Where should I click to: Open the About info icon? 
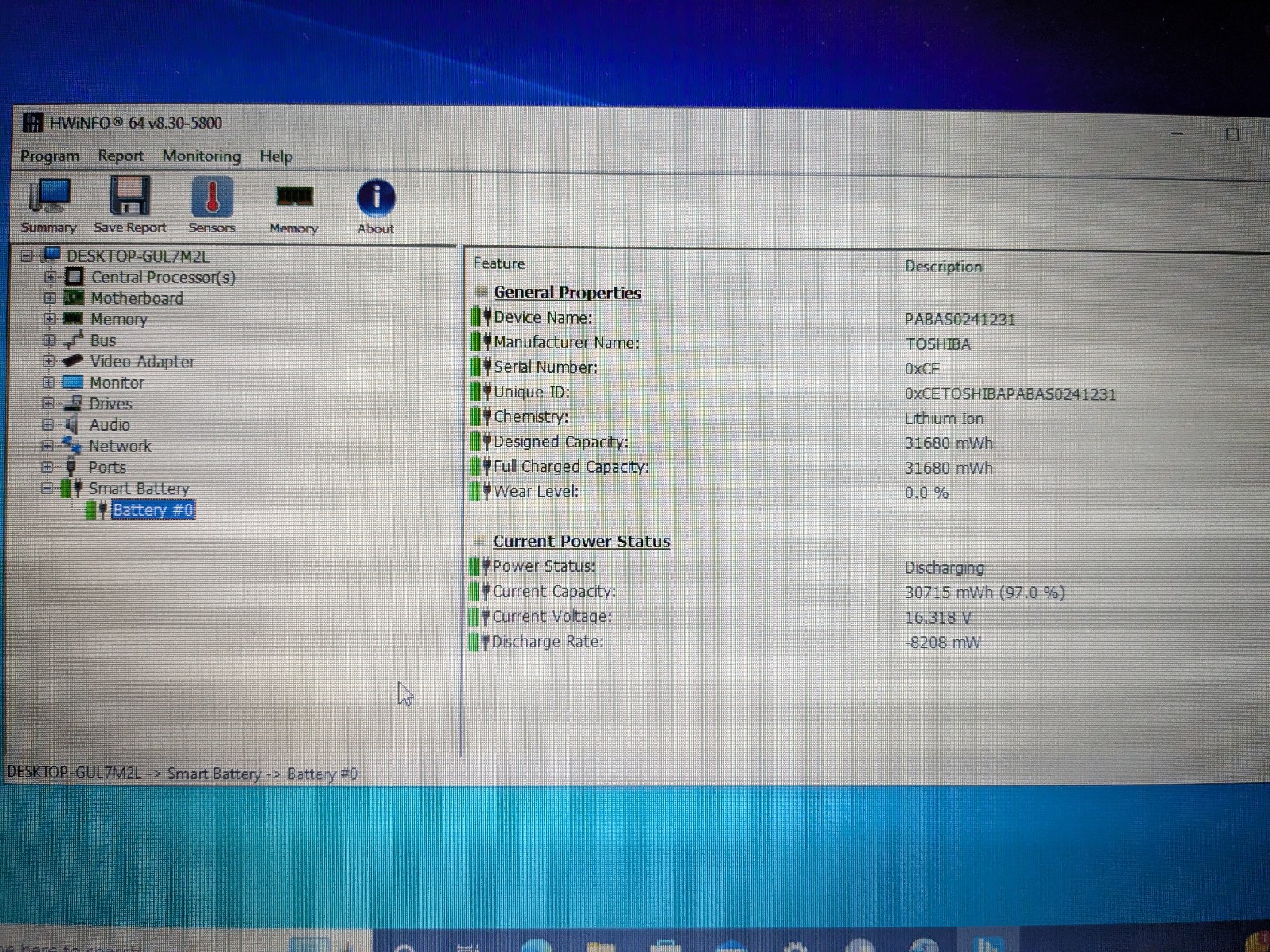point(375,198)
